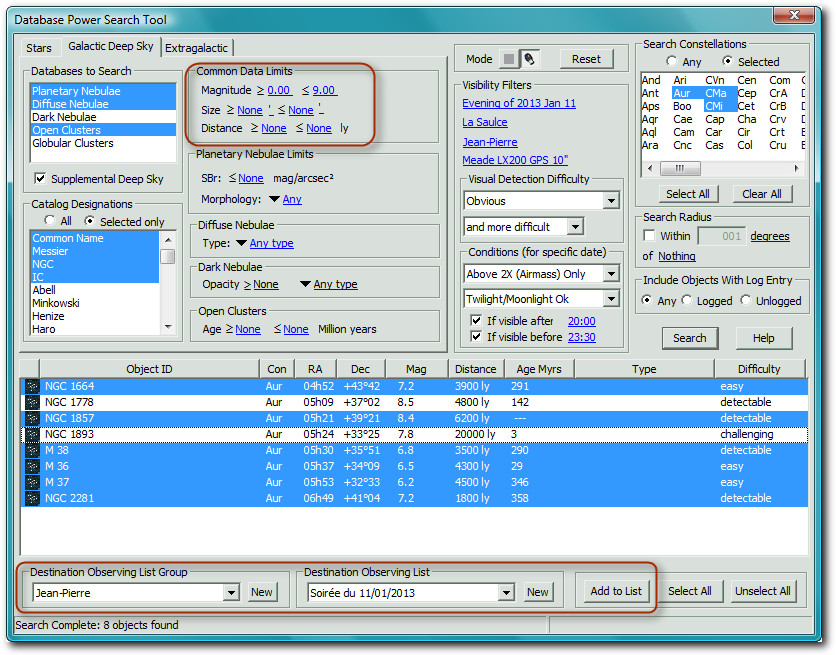This screenshot has width=836, height=655.
Task: Switch to Galactic Deep Sky tab
Action: 111,46
